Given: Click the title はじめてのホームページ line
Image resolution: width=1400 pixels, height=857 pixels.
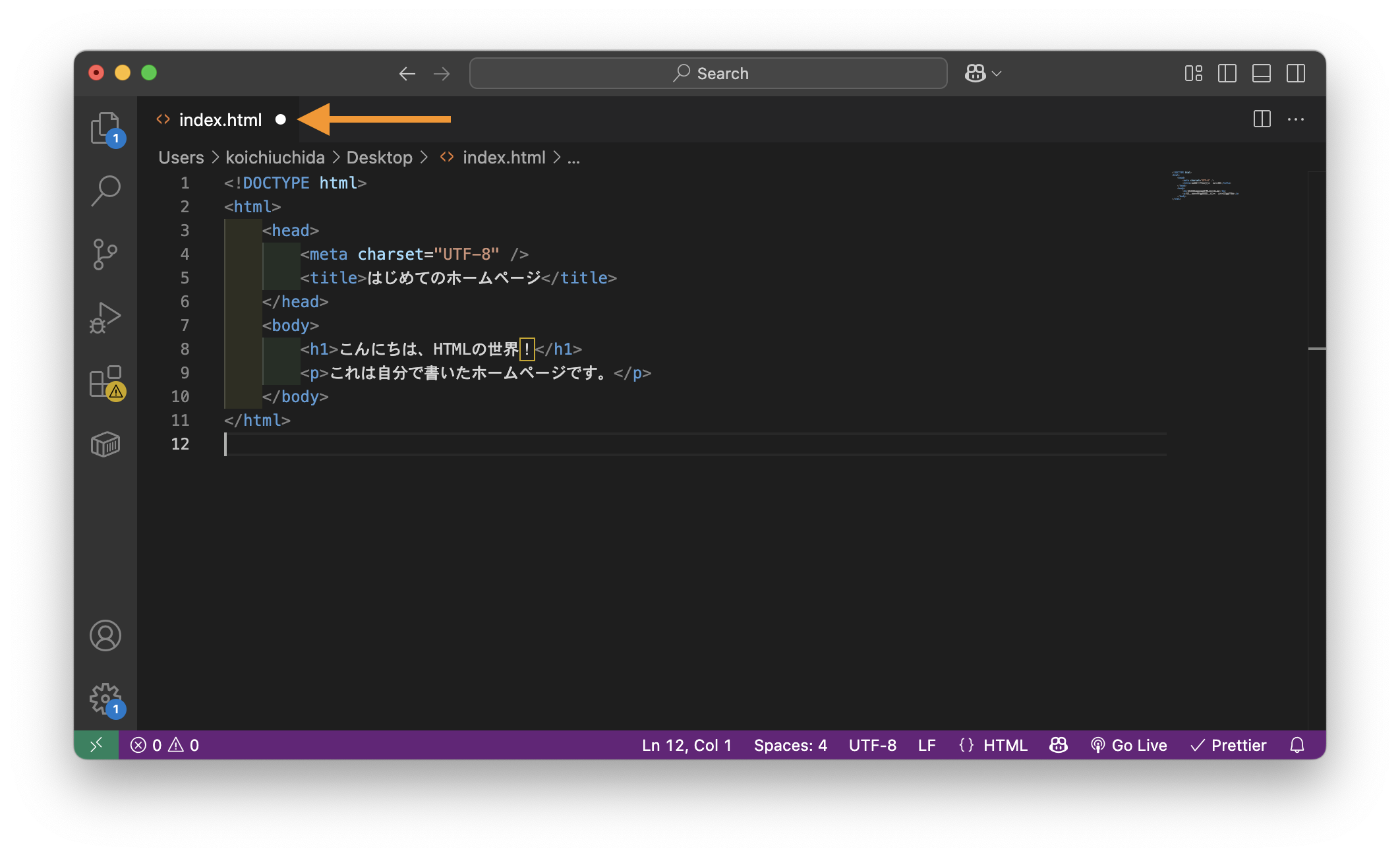Looking at the screenshot, I should click(459, 278).
